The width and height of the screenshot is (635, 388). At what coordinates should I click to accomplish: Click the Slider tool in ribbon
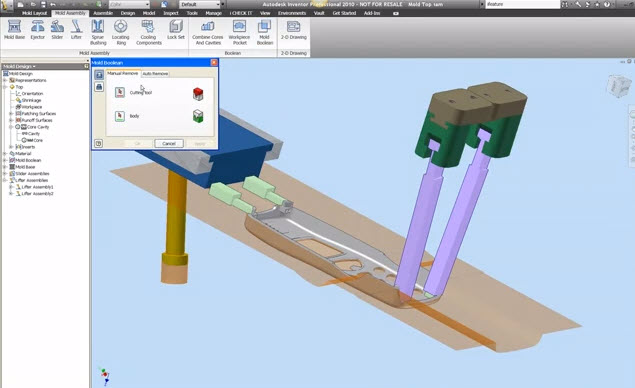point(57,30)
